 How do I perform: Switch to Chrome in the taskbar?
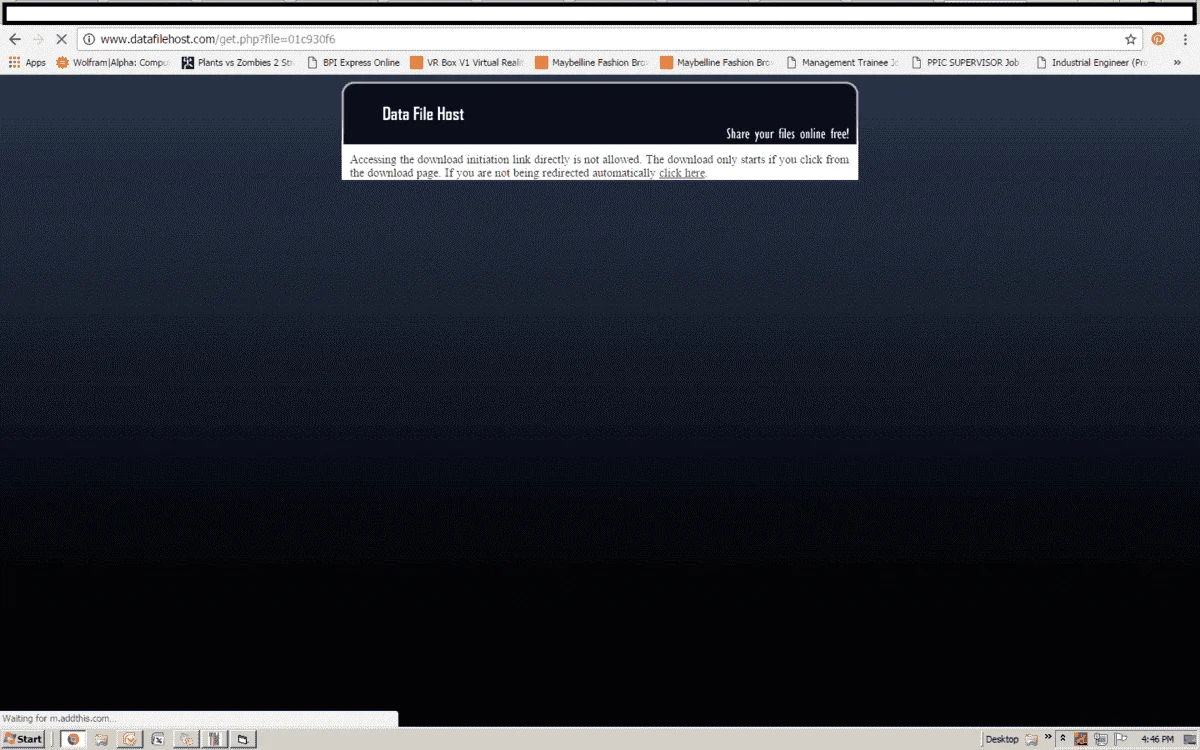73,739
